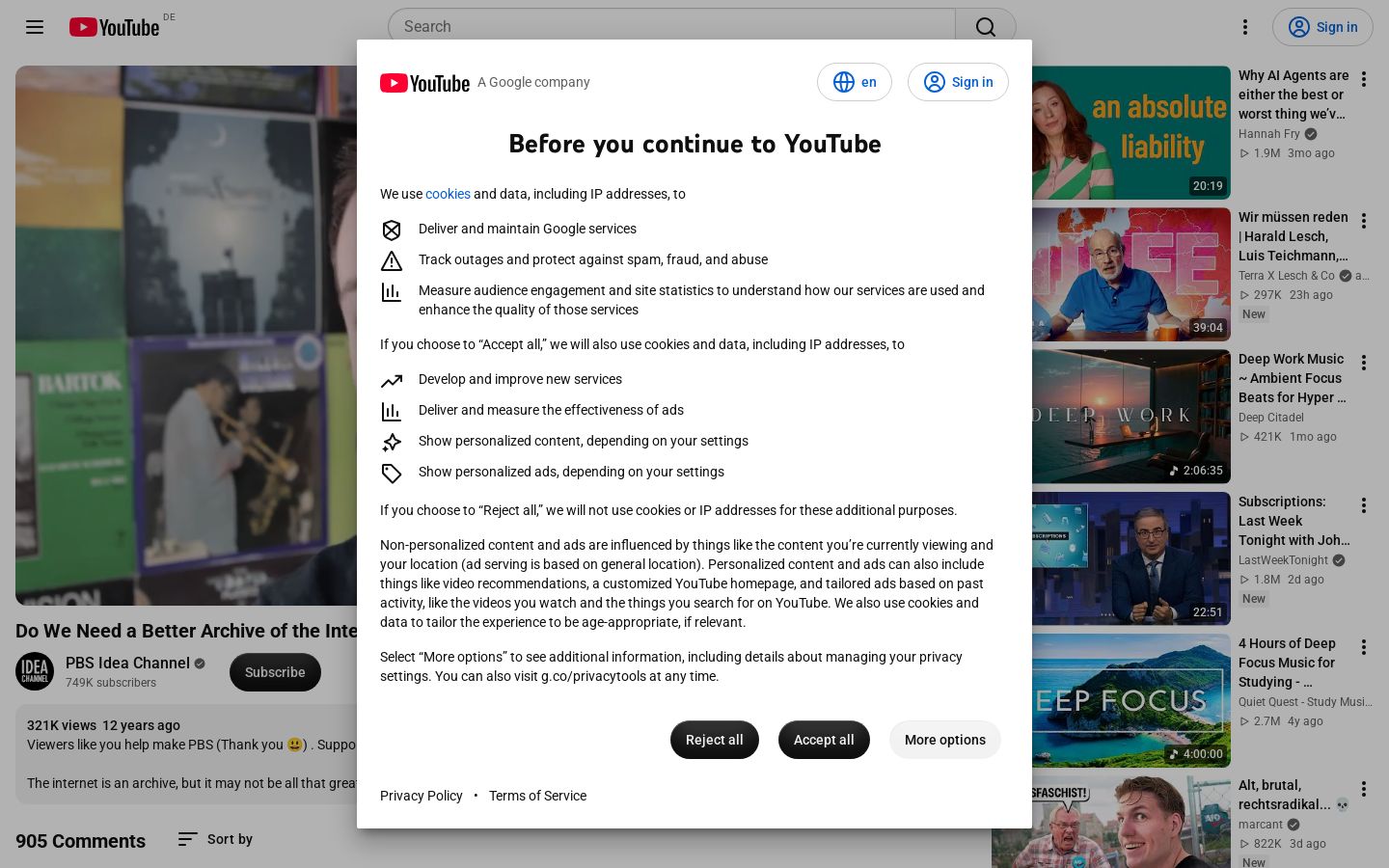Open the PBS Idea Channel name link
Screen dimensions: 1389x868
127,663
